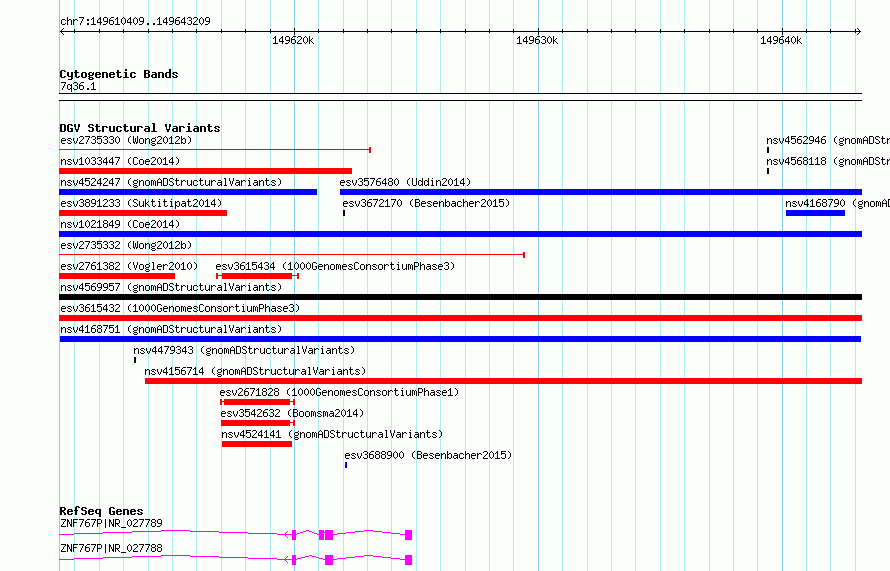Select the nsv1033447 (Coe2014) red bar
This screenshot has width=890, height=571.
205,171
